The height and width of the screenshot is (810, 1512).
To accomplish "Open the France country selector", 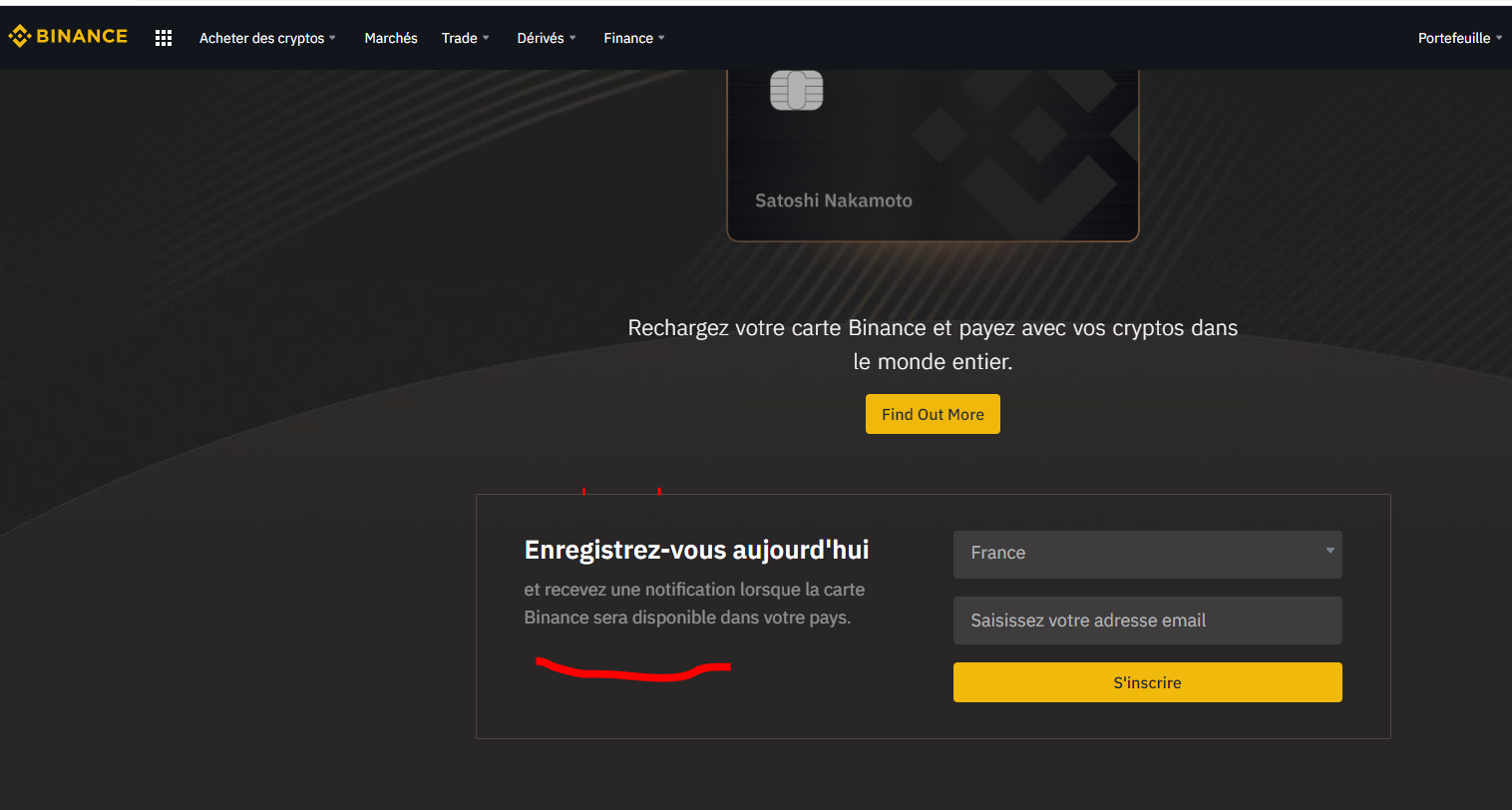I will (1147, 554).
